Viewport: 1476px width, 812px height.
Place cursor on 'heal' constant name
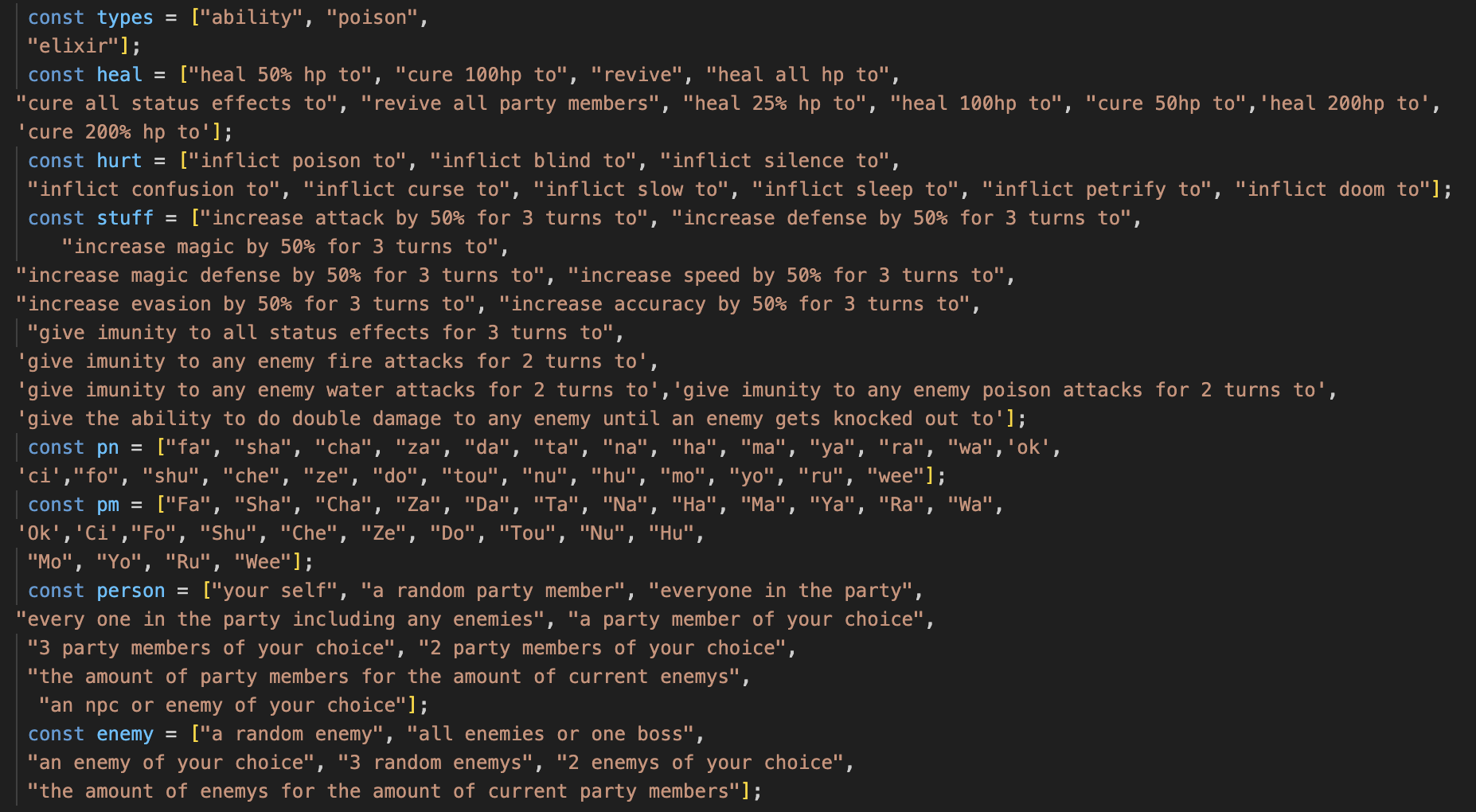[119, 75]
